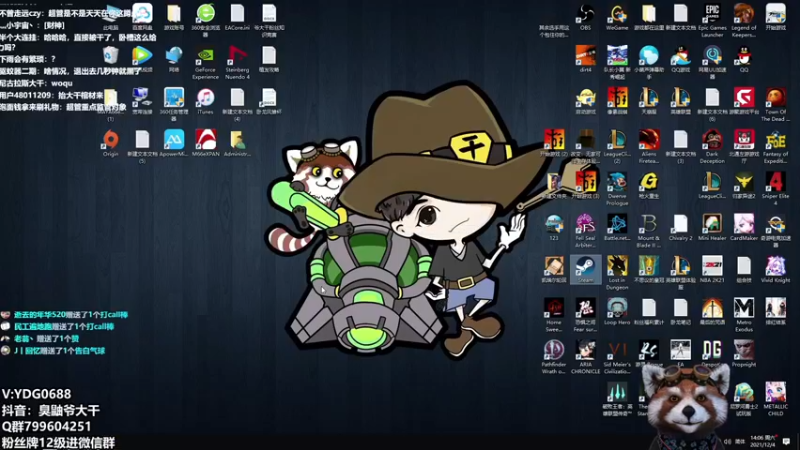The height and width of the screenshot is (450, 800).
Task: Launch Sniper Elite 4 shortcut
Action: [776, 188]
